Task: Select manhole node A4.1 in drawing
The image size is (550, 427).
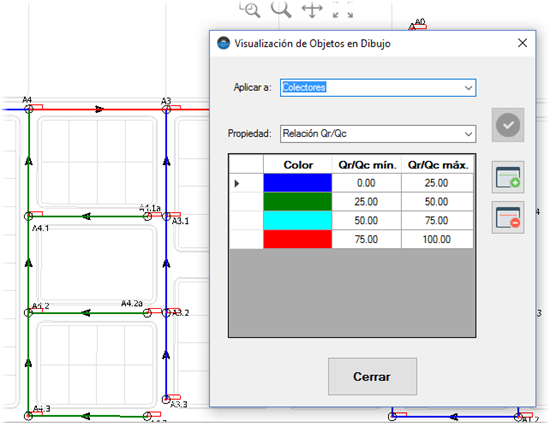Action: click(x=28, y=216)
